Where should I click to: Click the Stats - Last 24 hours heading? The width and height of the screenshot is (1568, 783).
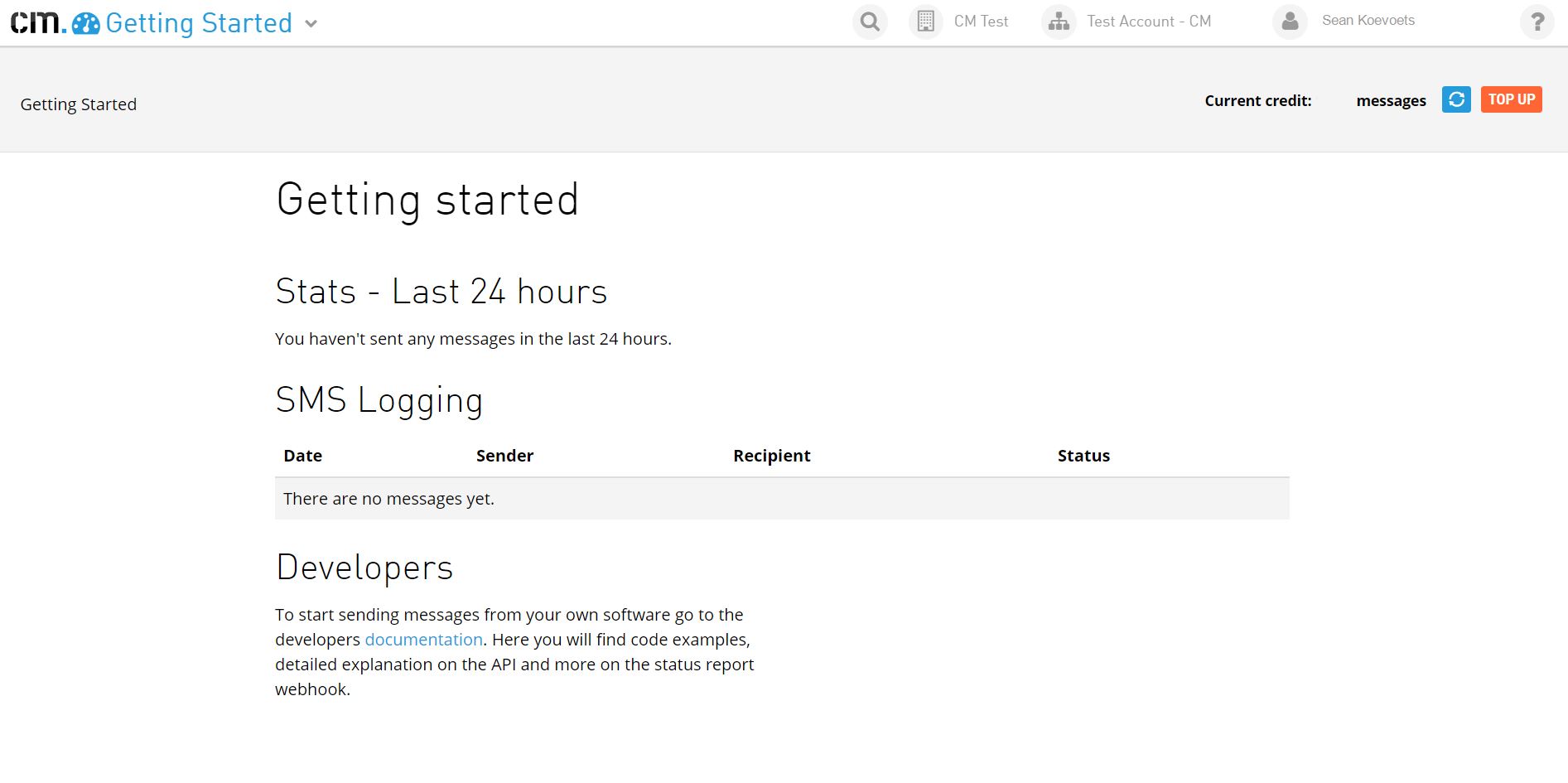coord(441,292)
